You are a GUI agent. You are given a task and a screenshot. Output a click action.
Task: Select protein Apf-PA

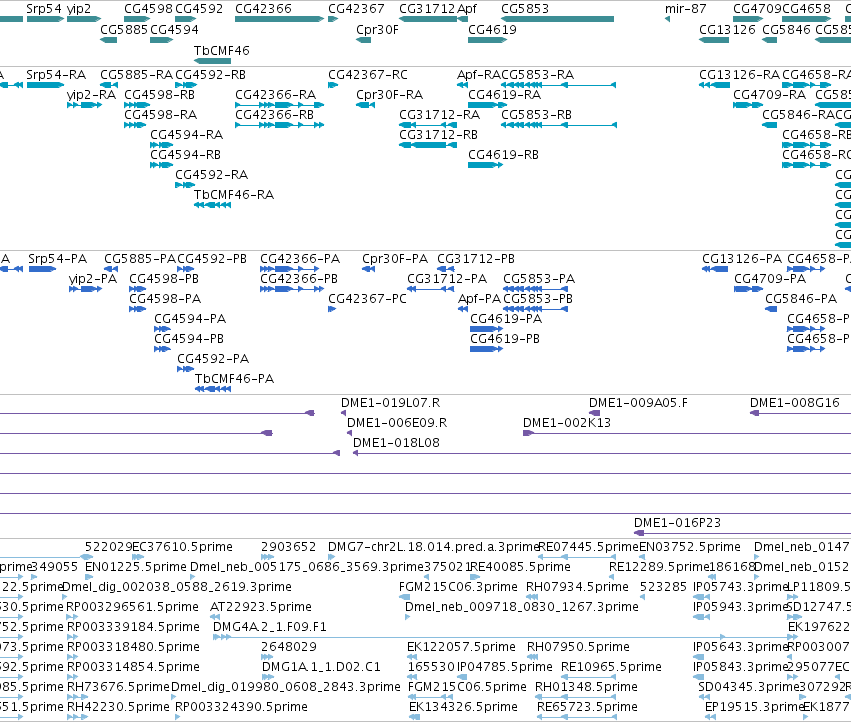tap(463, 309)
